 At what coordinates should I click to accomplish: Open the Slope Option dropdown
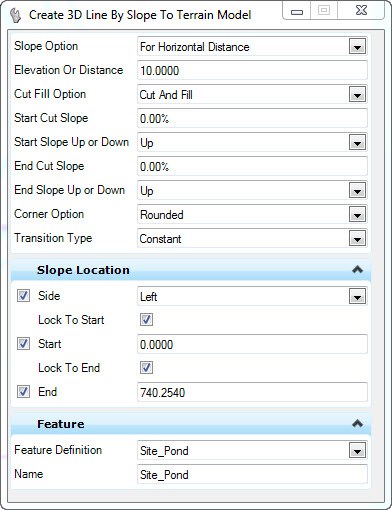pyautogui.click(x=357, y=46)
